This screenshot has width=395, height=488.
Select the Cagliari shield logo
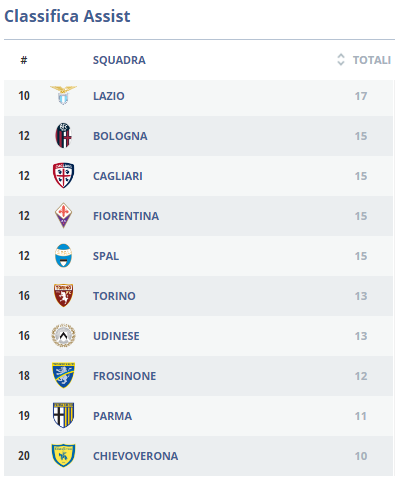pyautogui.click(x=63, y=175)
